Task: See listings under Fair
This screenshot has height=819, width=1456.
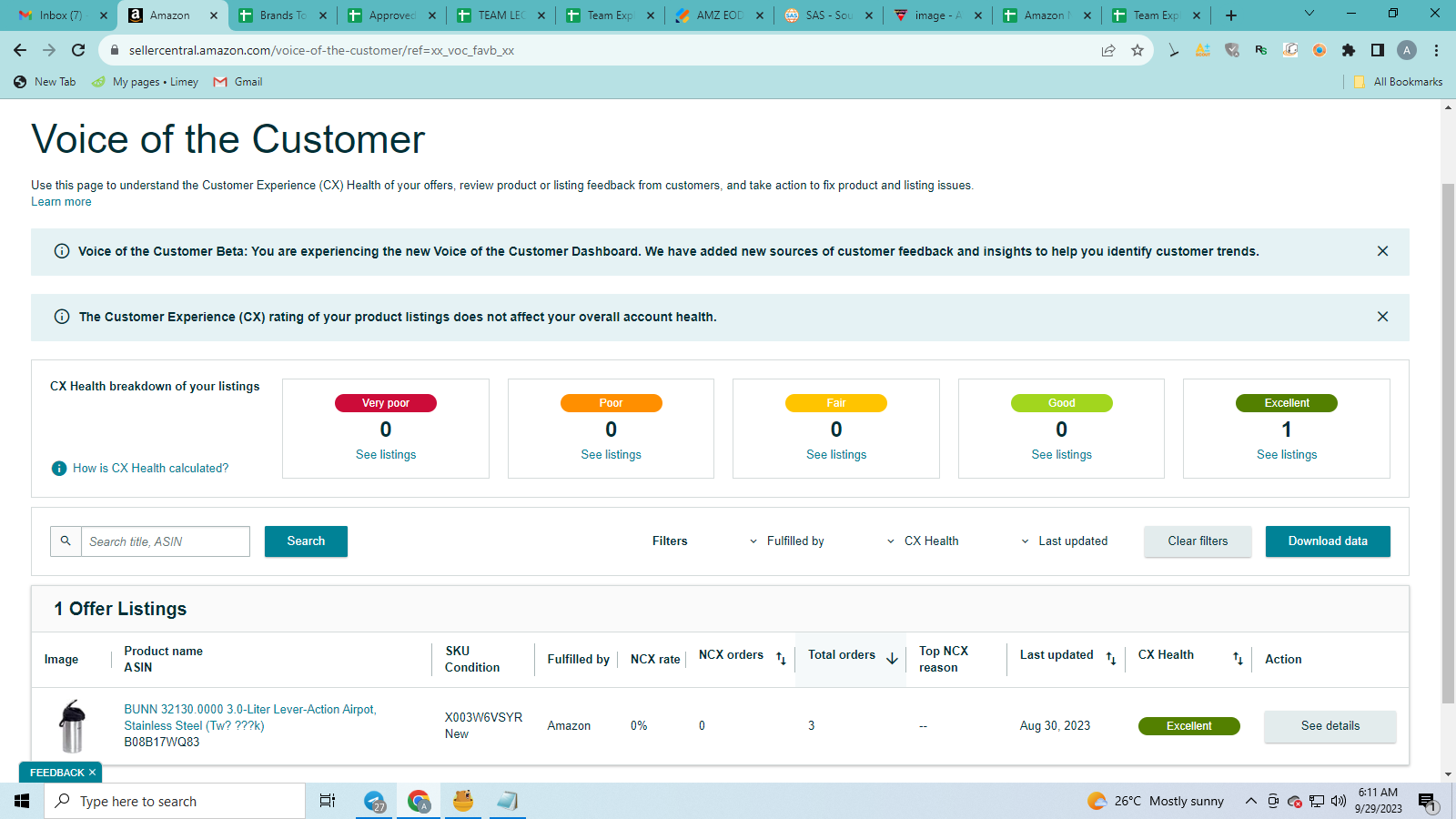Action: 836,454
